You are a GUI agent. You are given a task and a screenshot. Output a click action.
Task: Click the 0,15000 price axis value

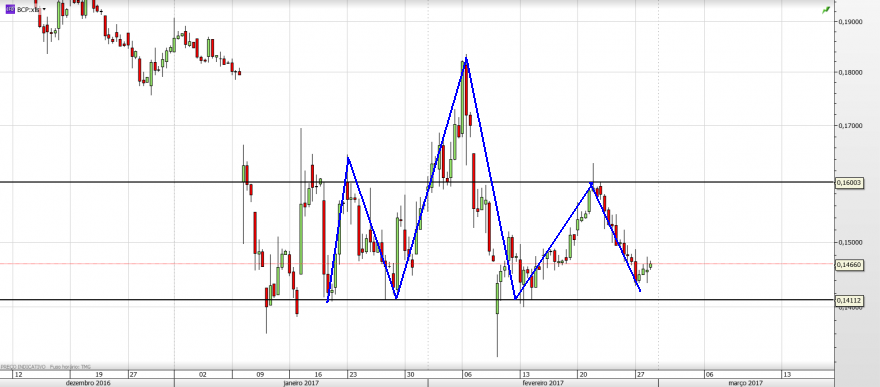coord(850,242)
